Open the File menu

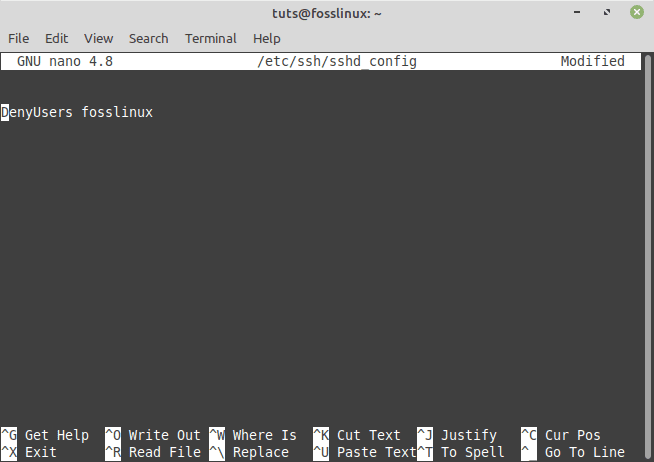[x=18, y=38]
